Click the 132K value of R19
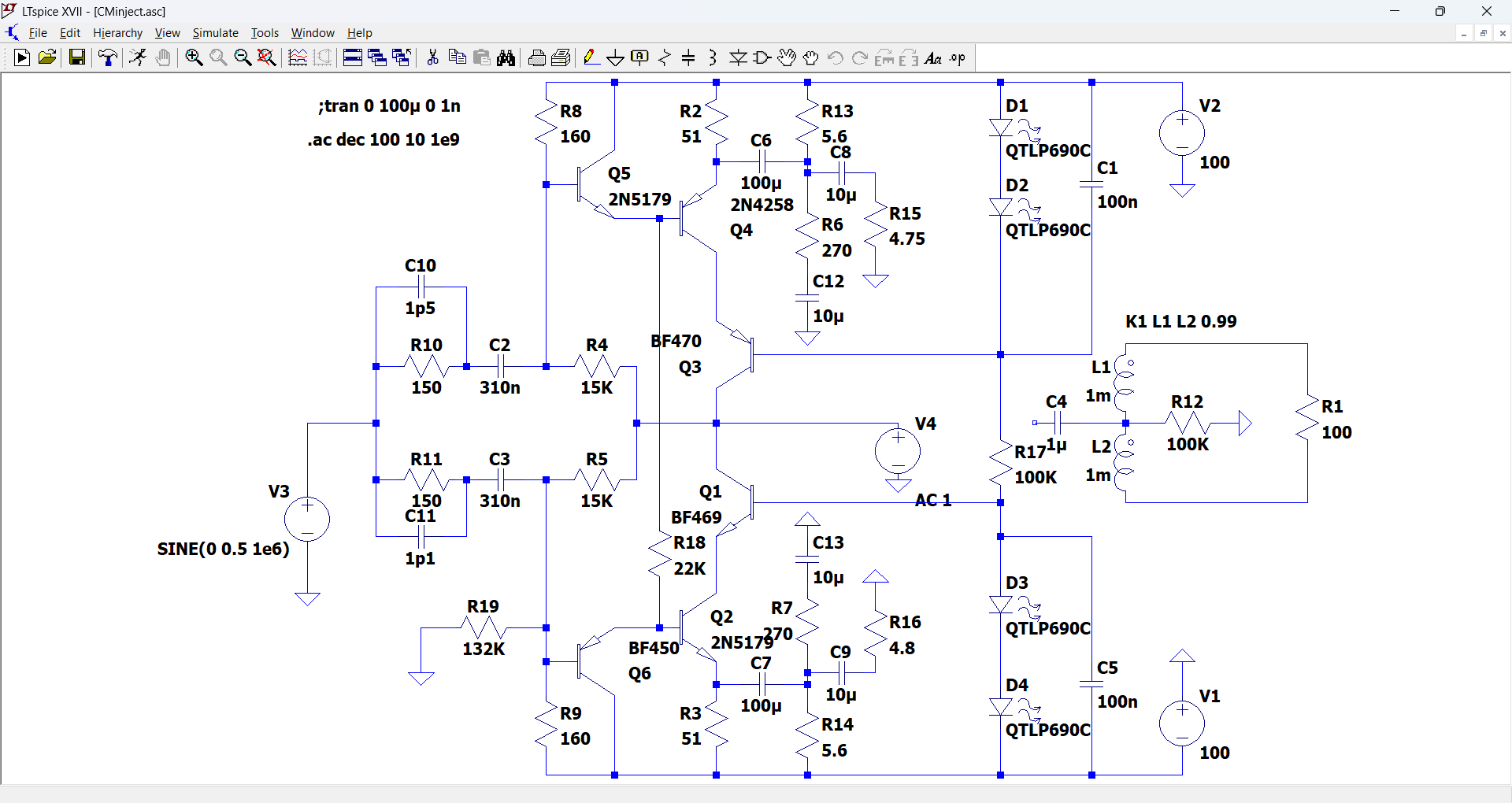This screenshot has height=803, width=1512. 484,649
